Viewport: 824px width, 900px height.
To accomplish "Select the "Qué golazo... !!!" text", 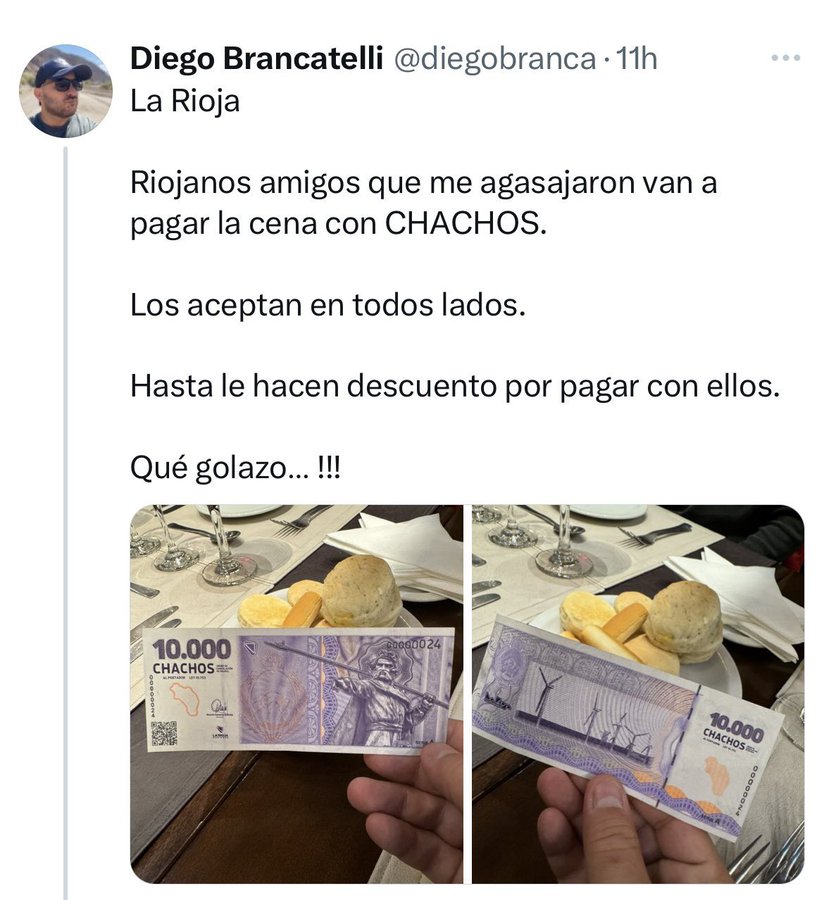I will pyautogui.click(x=235, y=468).
